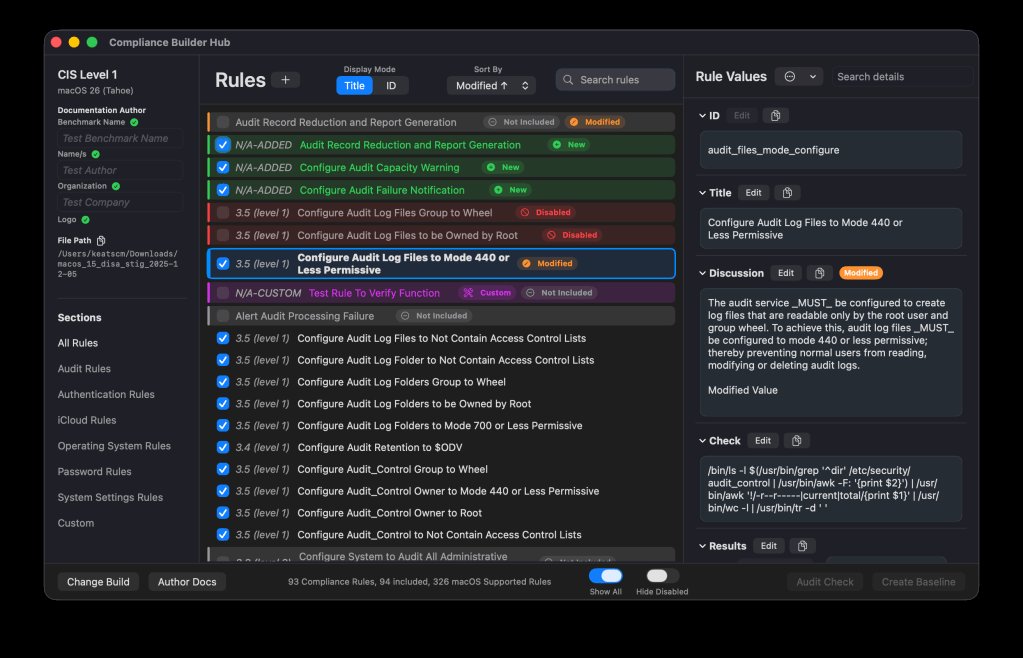Open Author Docs
The height and width of the screenshot is (658, 1023).
point(187,581)
